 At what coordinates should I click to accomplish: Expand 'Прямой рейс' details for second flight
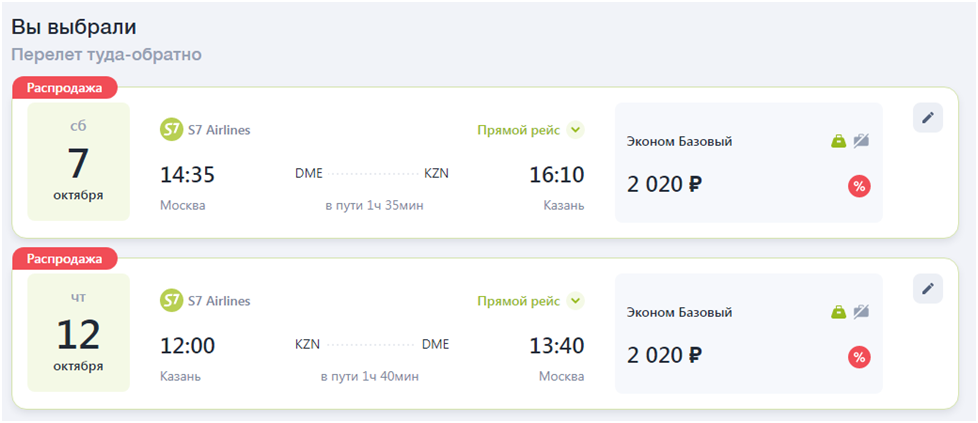tap(518, 300)
